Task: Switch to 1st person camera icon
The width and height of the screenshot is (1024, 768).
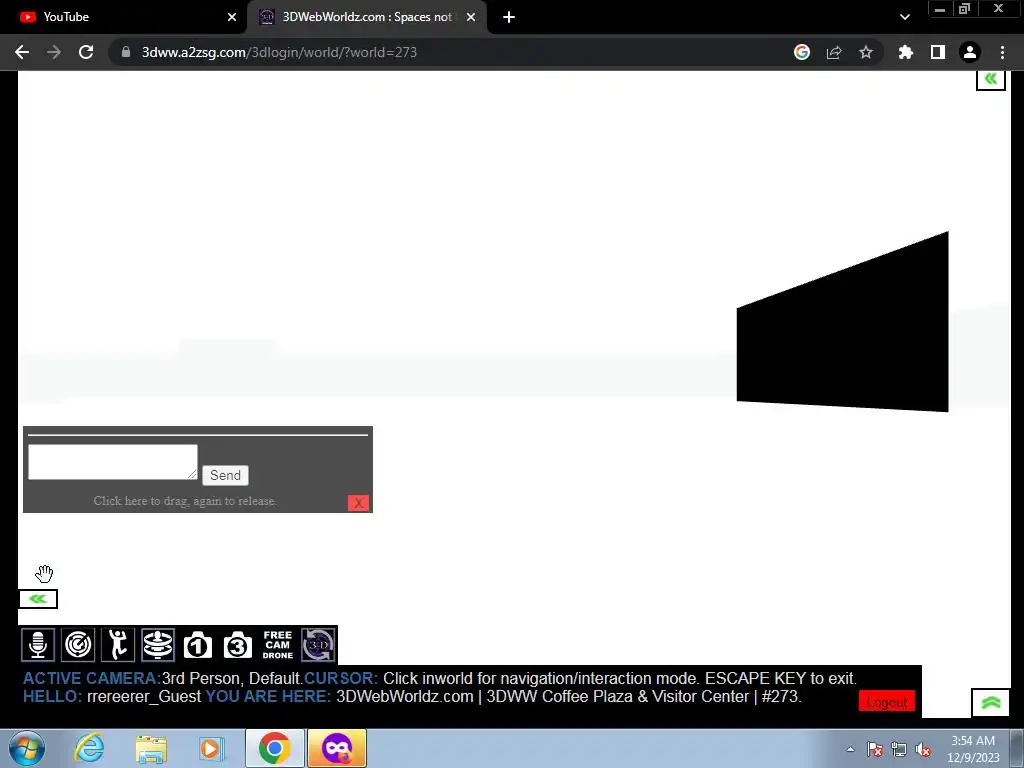Action: [198, 645]
